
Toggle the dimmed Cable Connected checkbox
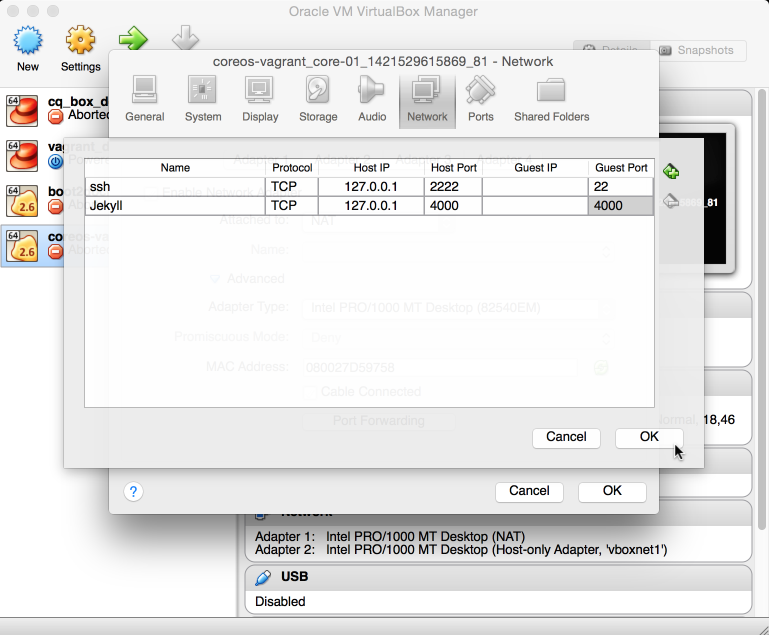coord(309,392)
